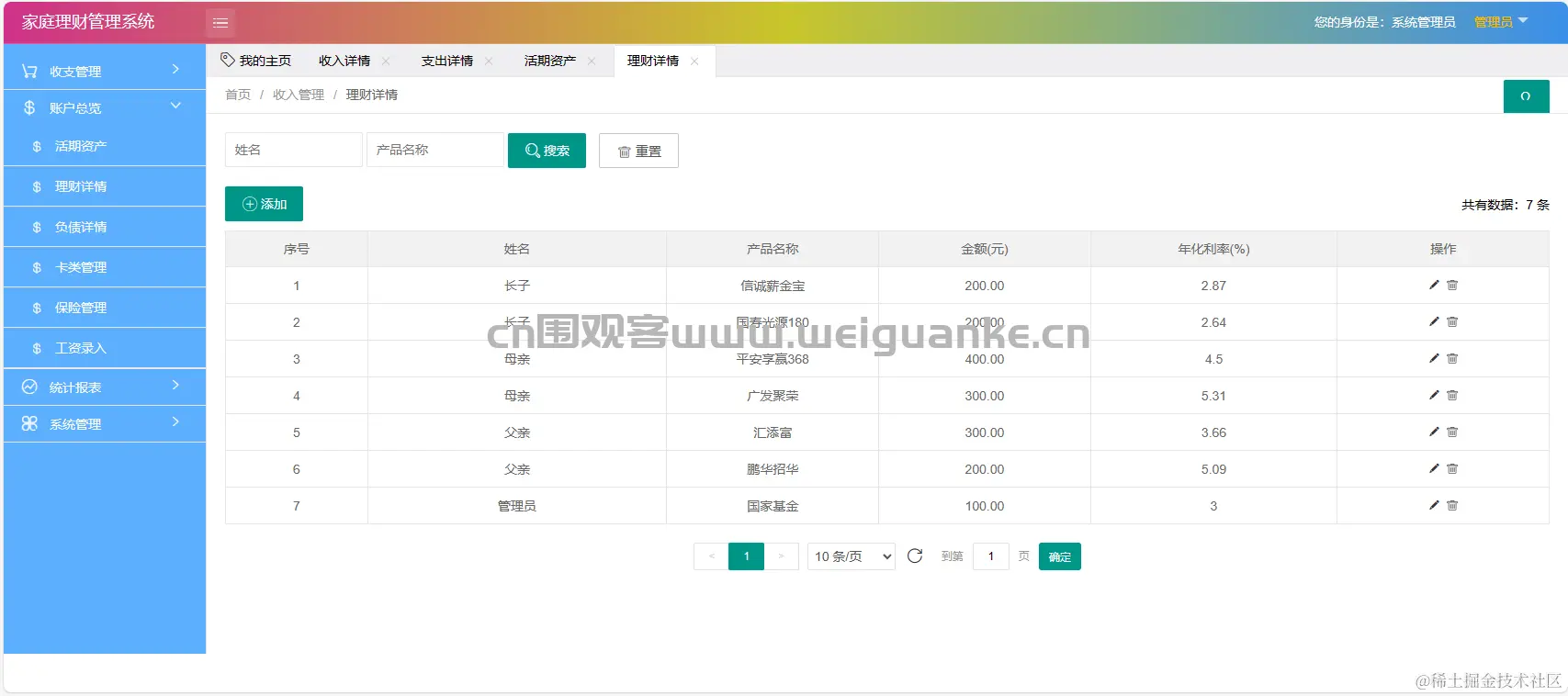This screenshot has width=1568, height=696.
Task: Close the 支出详情 tab
Action: click(489, 62)
